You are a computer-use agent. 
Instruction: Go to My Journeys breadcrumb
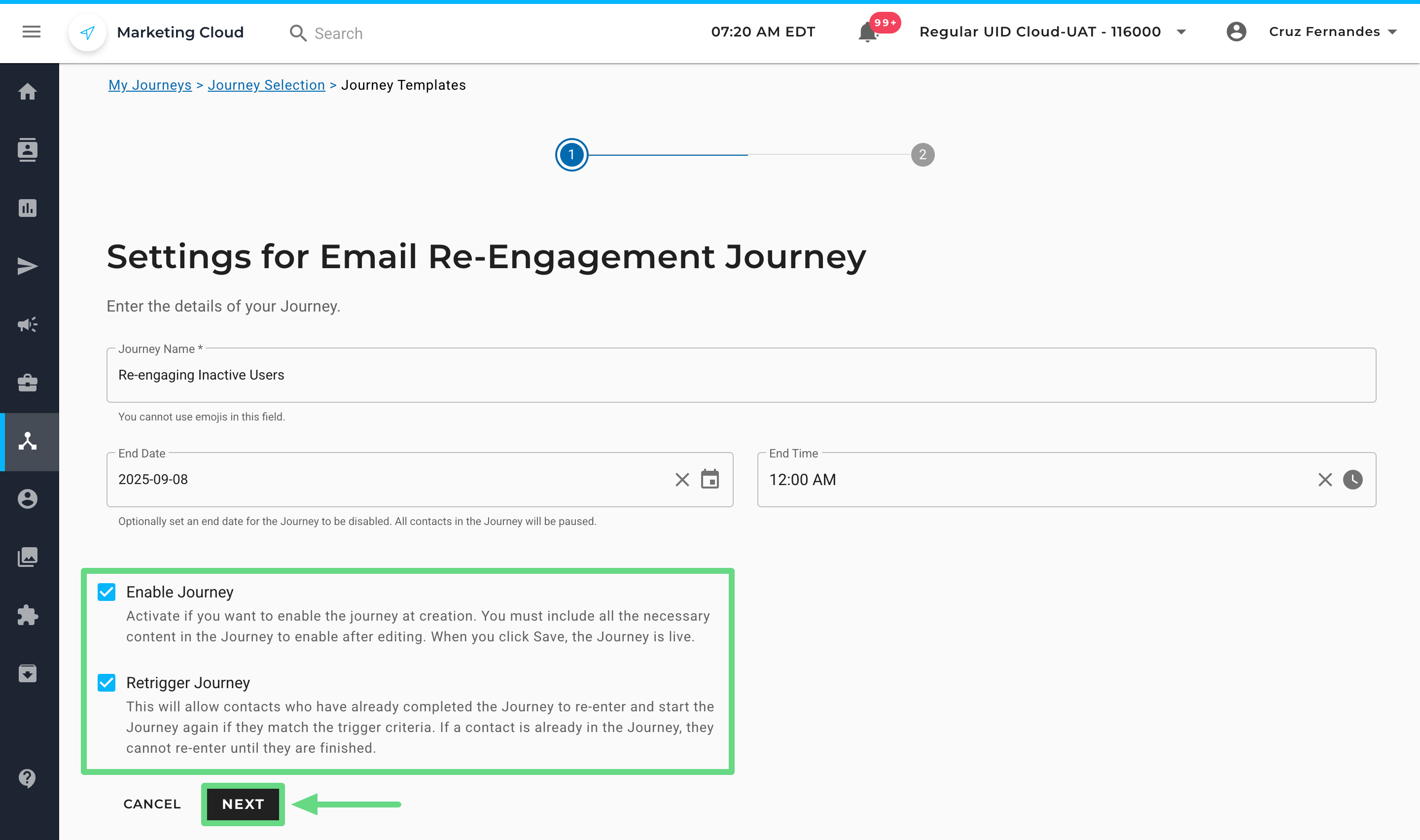[150, 85]
